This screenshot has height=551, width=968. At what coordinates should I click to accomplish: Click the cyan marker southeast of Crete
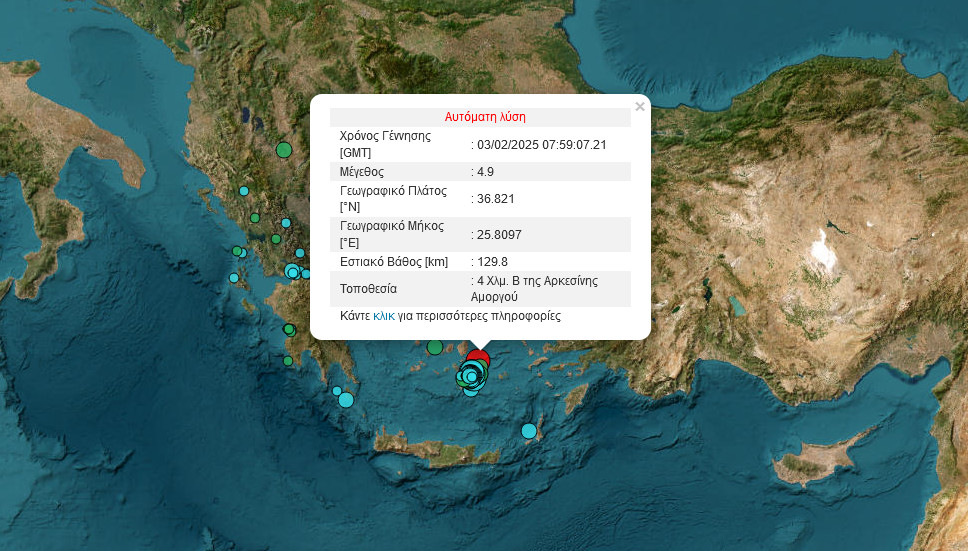coord(528,431)
